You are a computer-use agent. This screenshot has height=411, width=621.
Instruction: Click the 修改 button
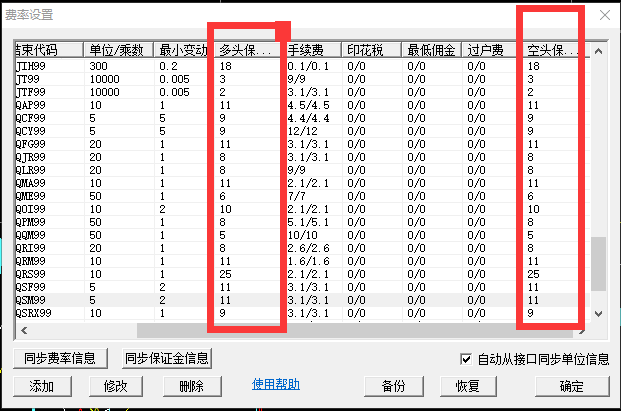pos(116,386)
